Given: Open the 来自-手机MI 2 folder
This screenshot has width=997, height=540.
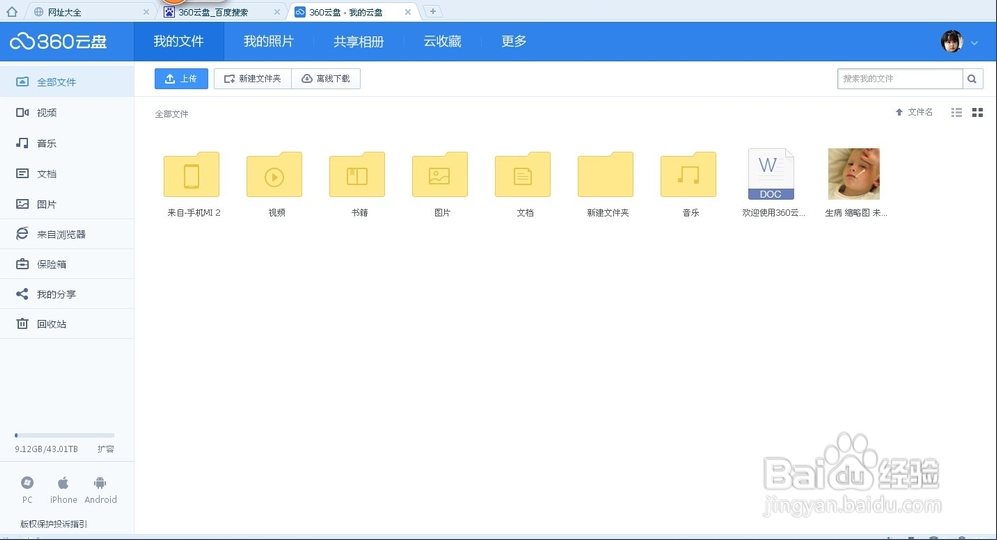Looking at the screenshot, I should click(191, 175).
